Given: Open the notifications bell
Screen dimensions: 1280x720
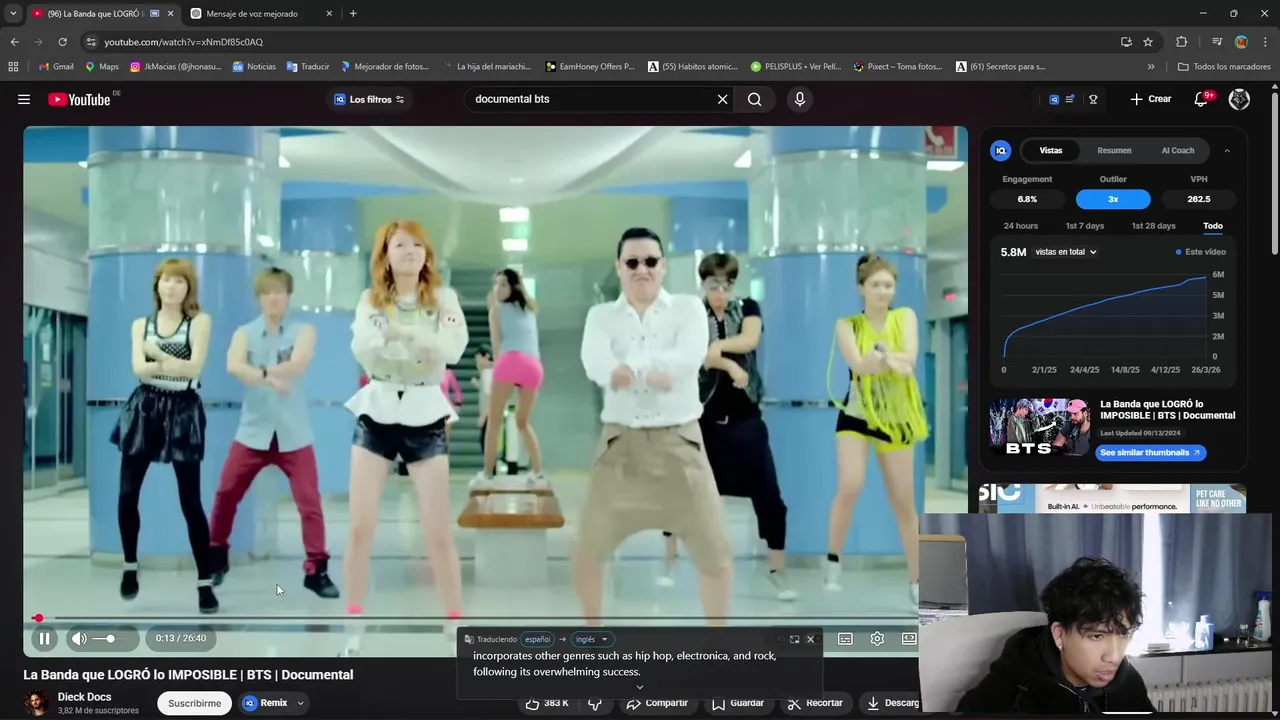Looking at the screenshot, I should pyautogui.click(x=1202, y=99).
